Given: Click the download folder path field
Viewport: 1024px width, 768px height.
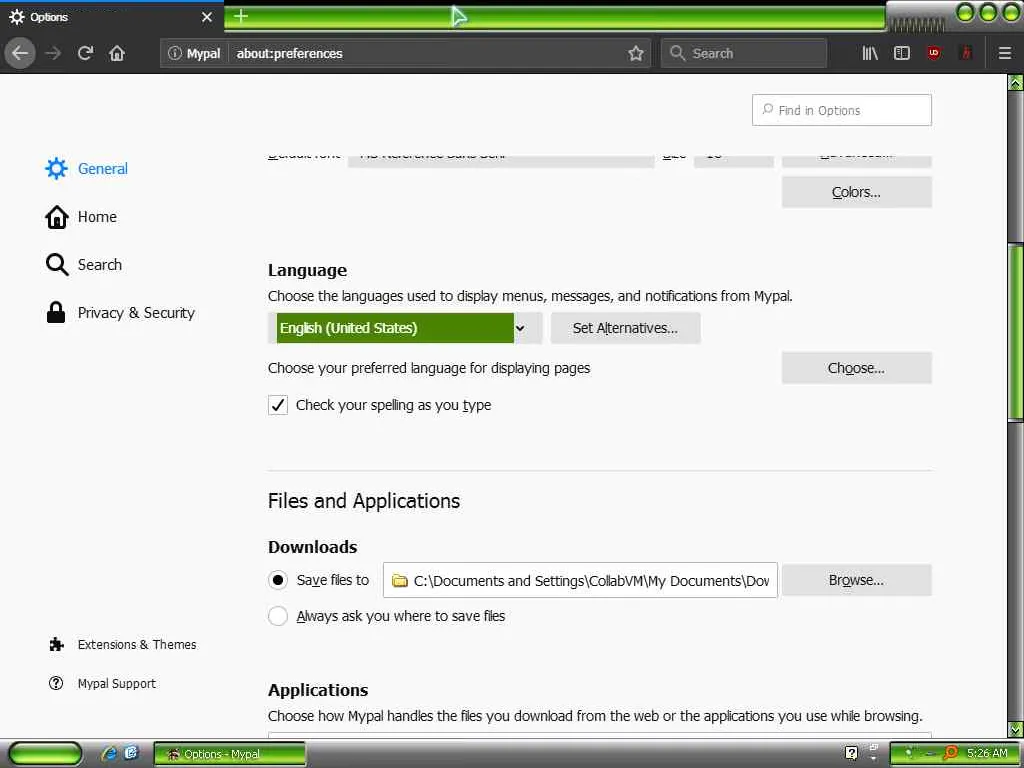Looking at the screenshot, I should pos(580,580).
